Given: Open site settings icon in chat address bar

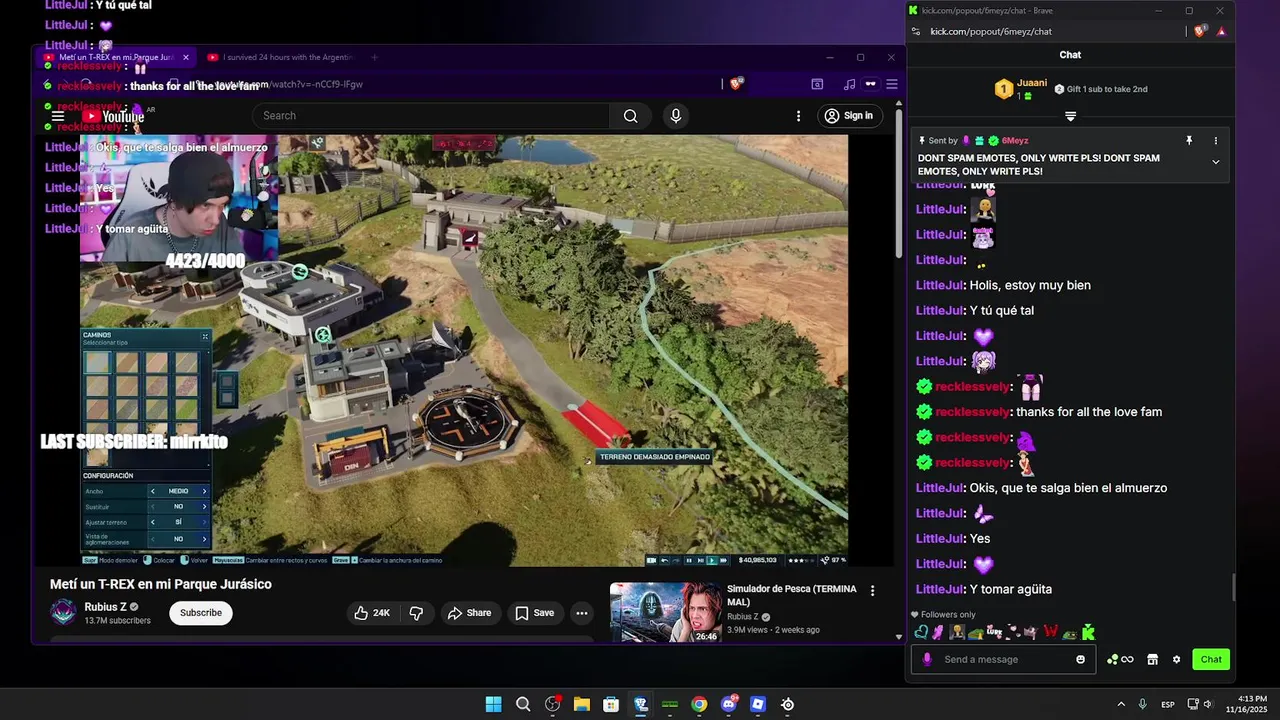Looking at the screenshot, I should [917, 31].
